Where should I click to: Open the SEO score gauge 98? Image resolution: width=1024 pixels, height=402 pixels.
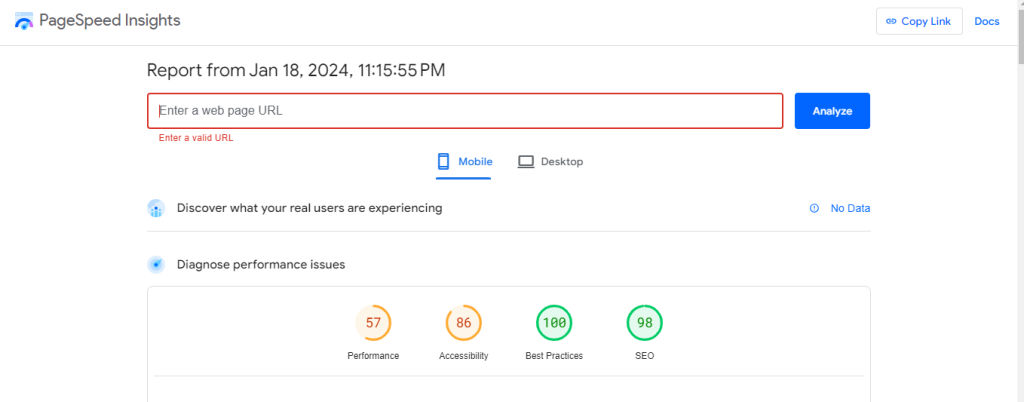coord(644,323)
